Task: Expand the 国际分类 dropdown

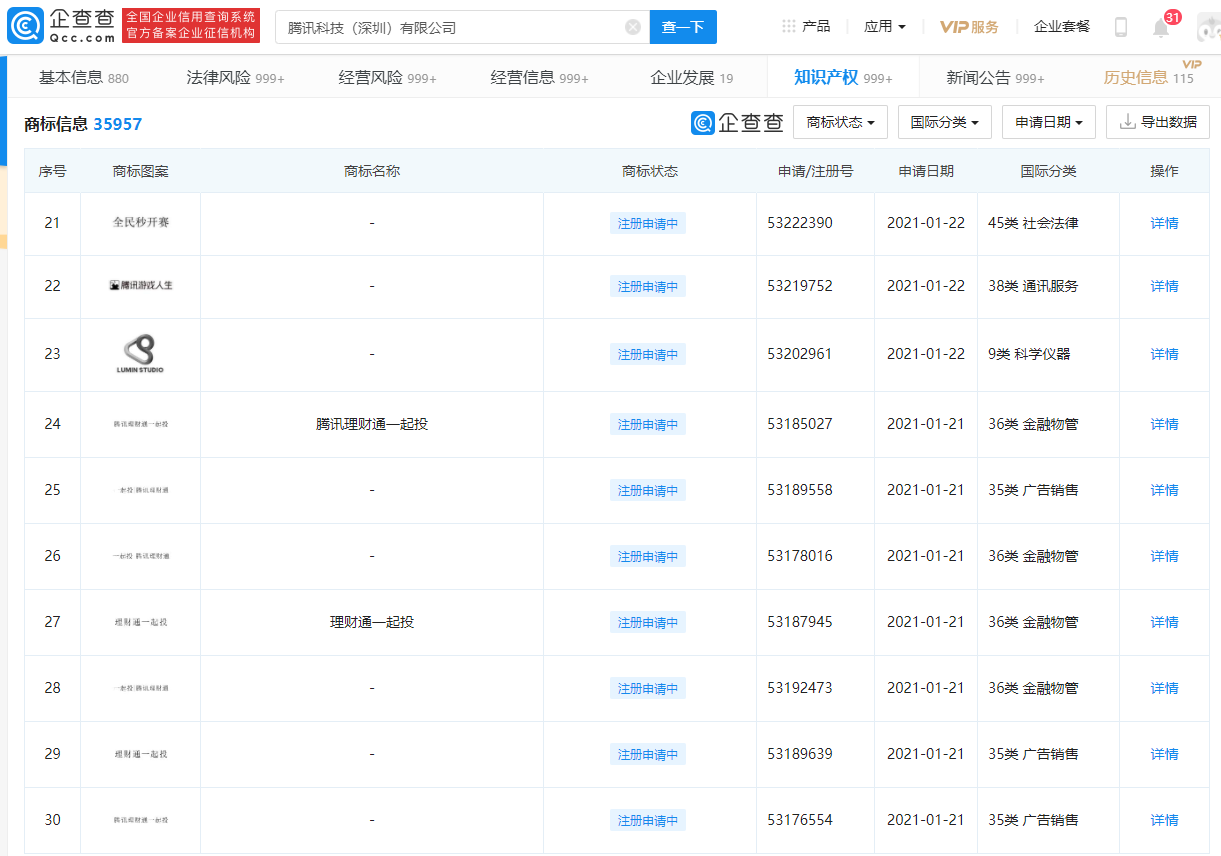Action: point(944,121)
